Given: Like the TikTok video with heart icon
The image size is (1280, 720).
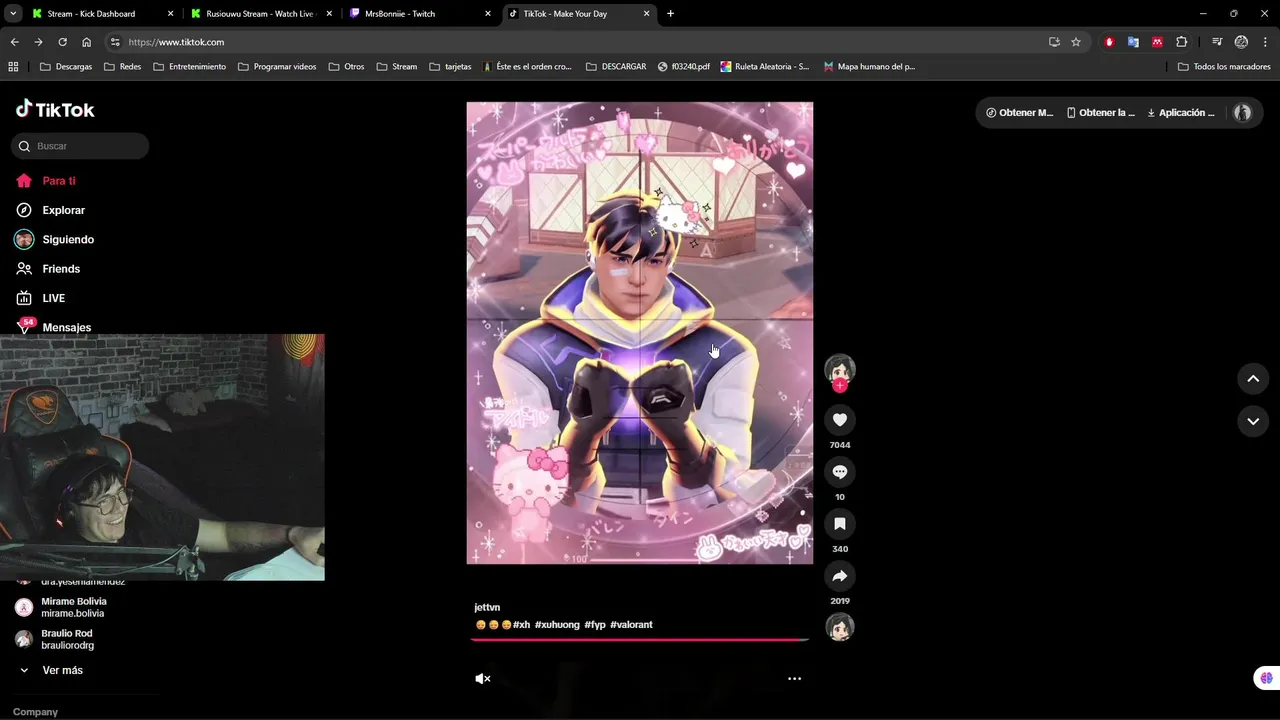Looking at the screenshot, I should [840, 420].
